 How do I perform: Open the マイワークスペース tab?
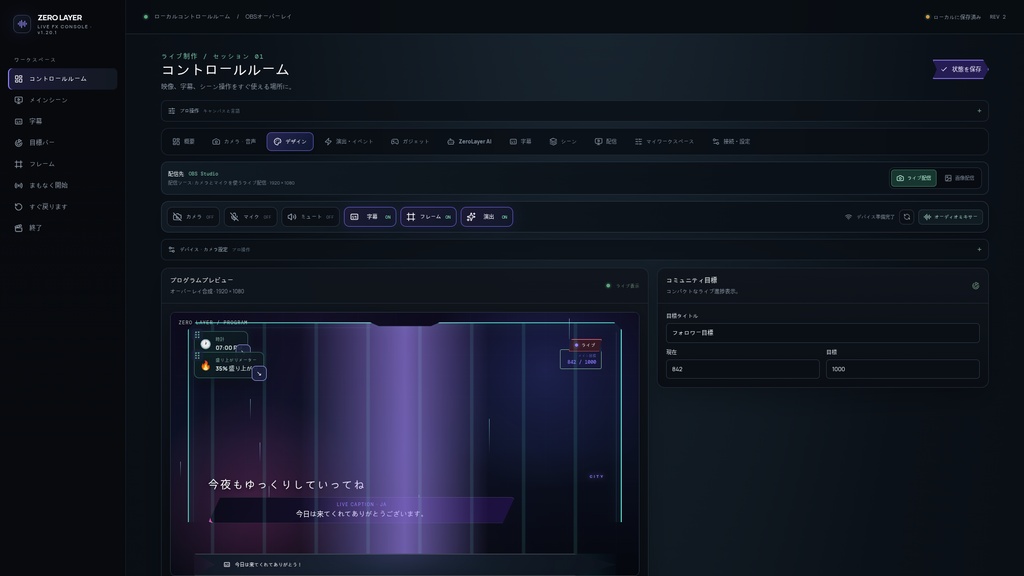point(664,142)
